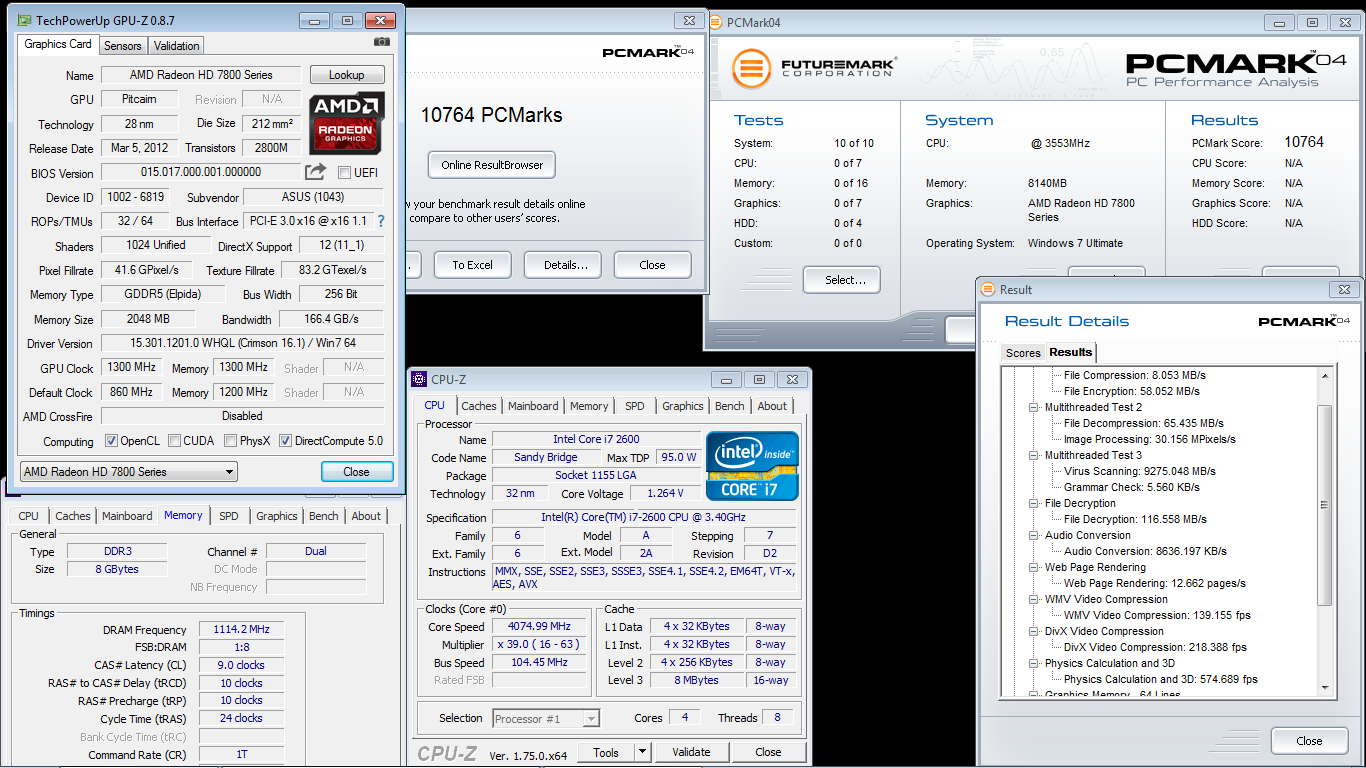Click the Bus Interface question mark icon
Screen dimensions: 1366x768
[380, 221]
